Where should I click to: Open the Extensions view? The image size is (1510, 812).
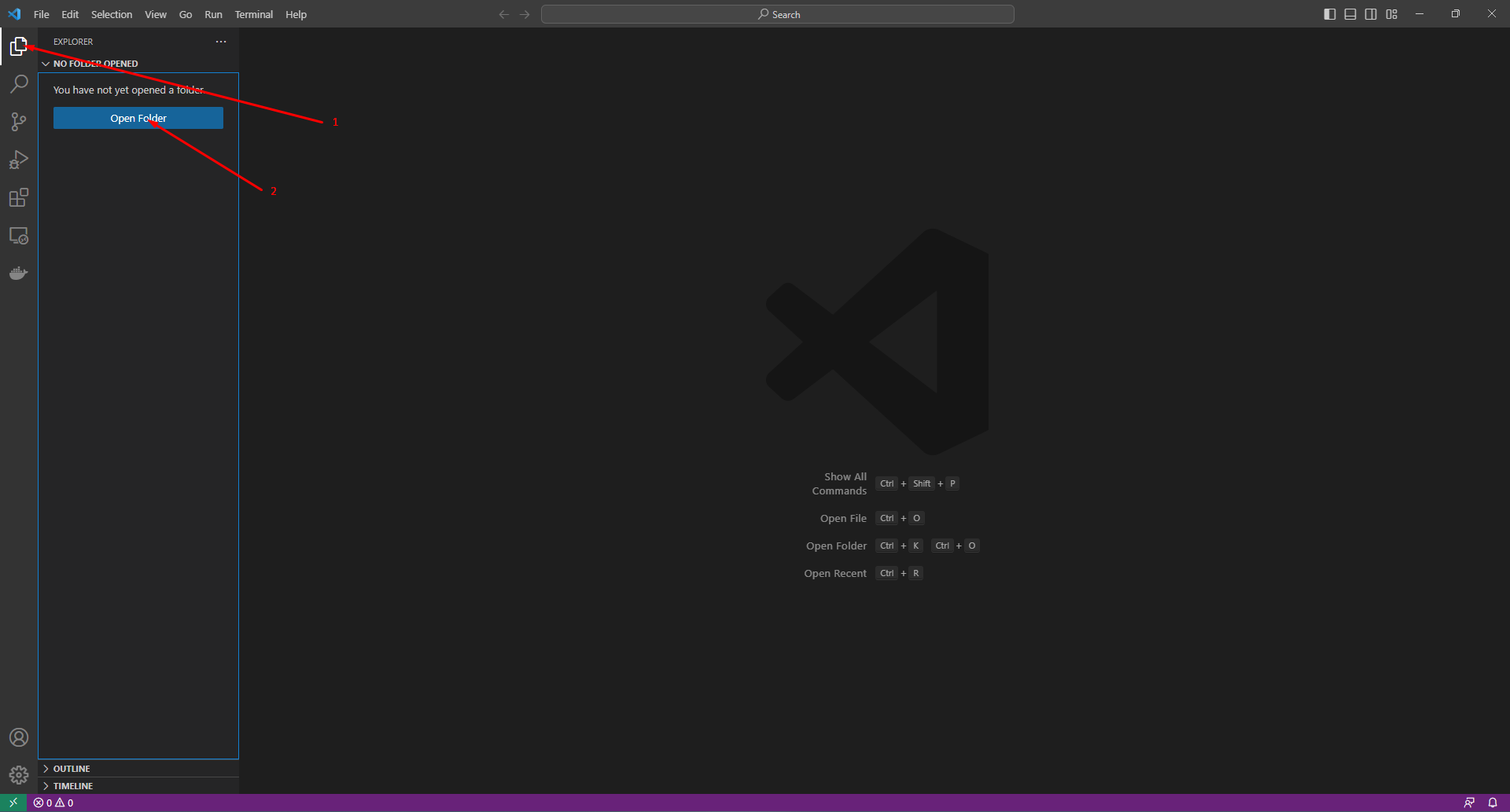coord(19,197)
